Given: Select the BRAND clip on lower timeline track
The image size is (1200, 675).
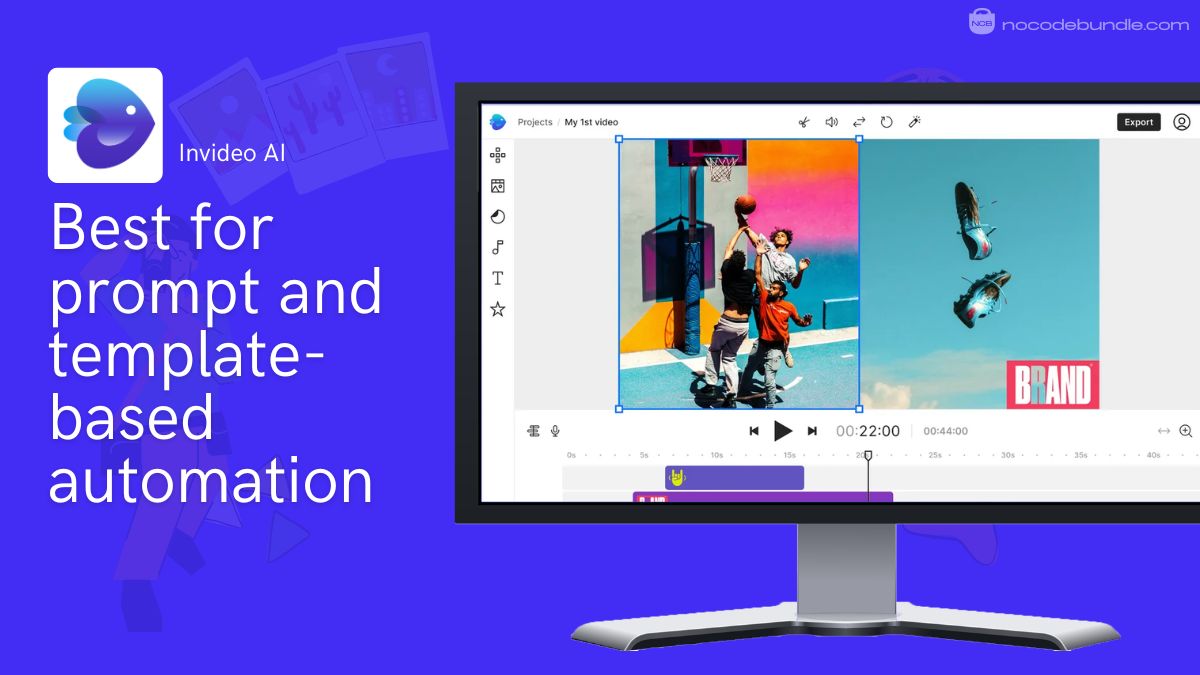Looking at the screenshot, I should tap(762, 496).
